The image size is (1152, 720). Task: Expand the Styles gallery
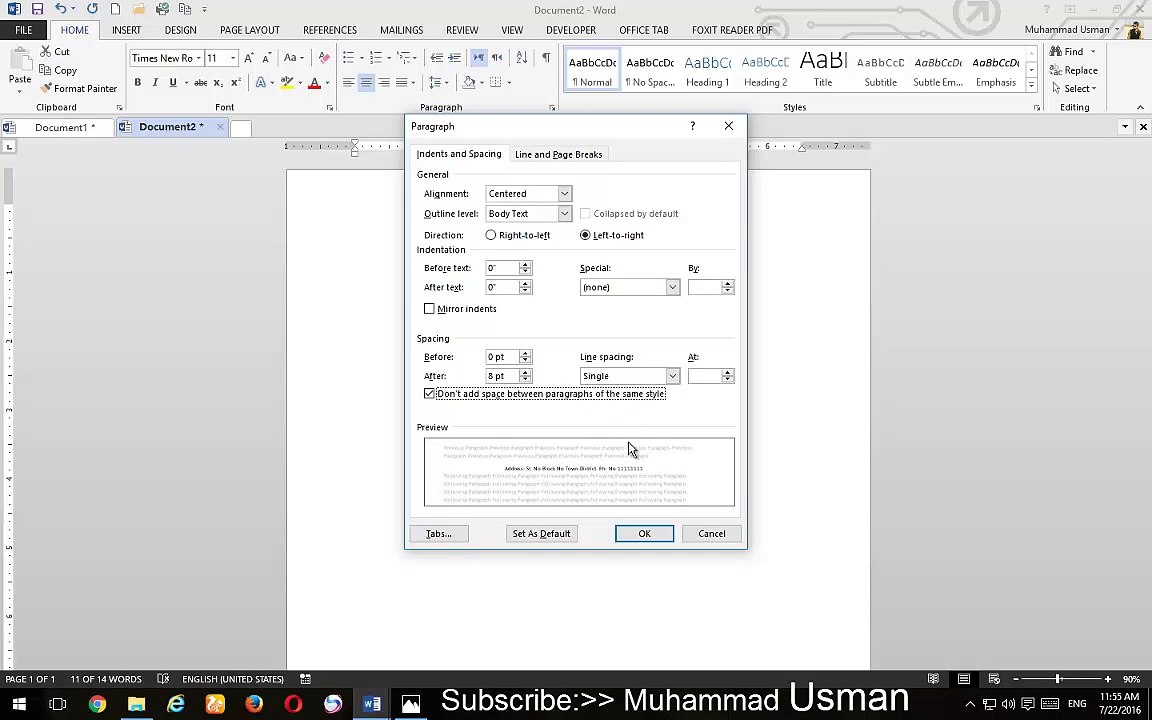coord(1032,85)
